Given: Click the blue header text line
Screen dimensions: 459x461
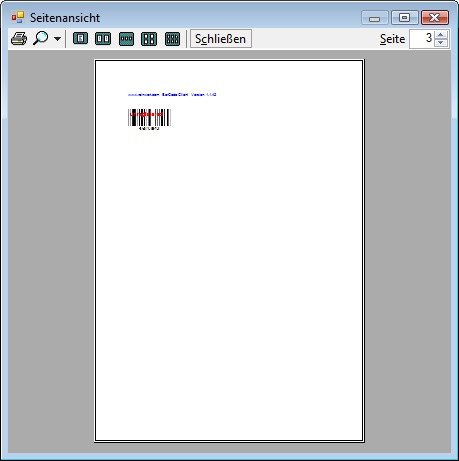Looking at the screenshot, I should [x=172, y=95].
